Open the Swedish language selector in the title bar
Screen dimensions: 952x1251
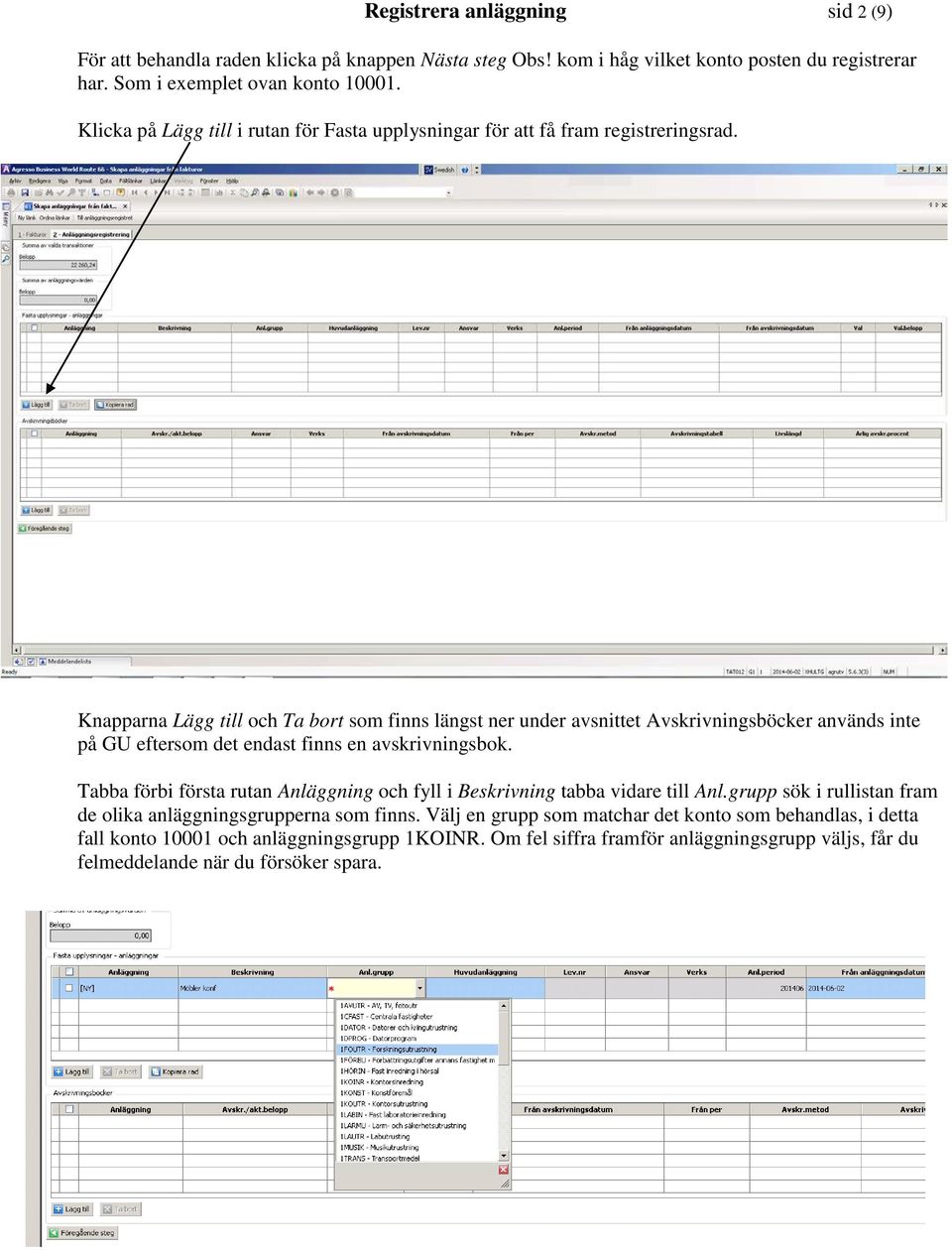coord(440,170)
